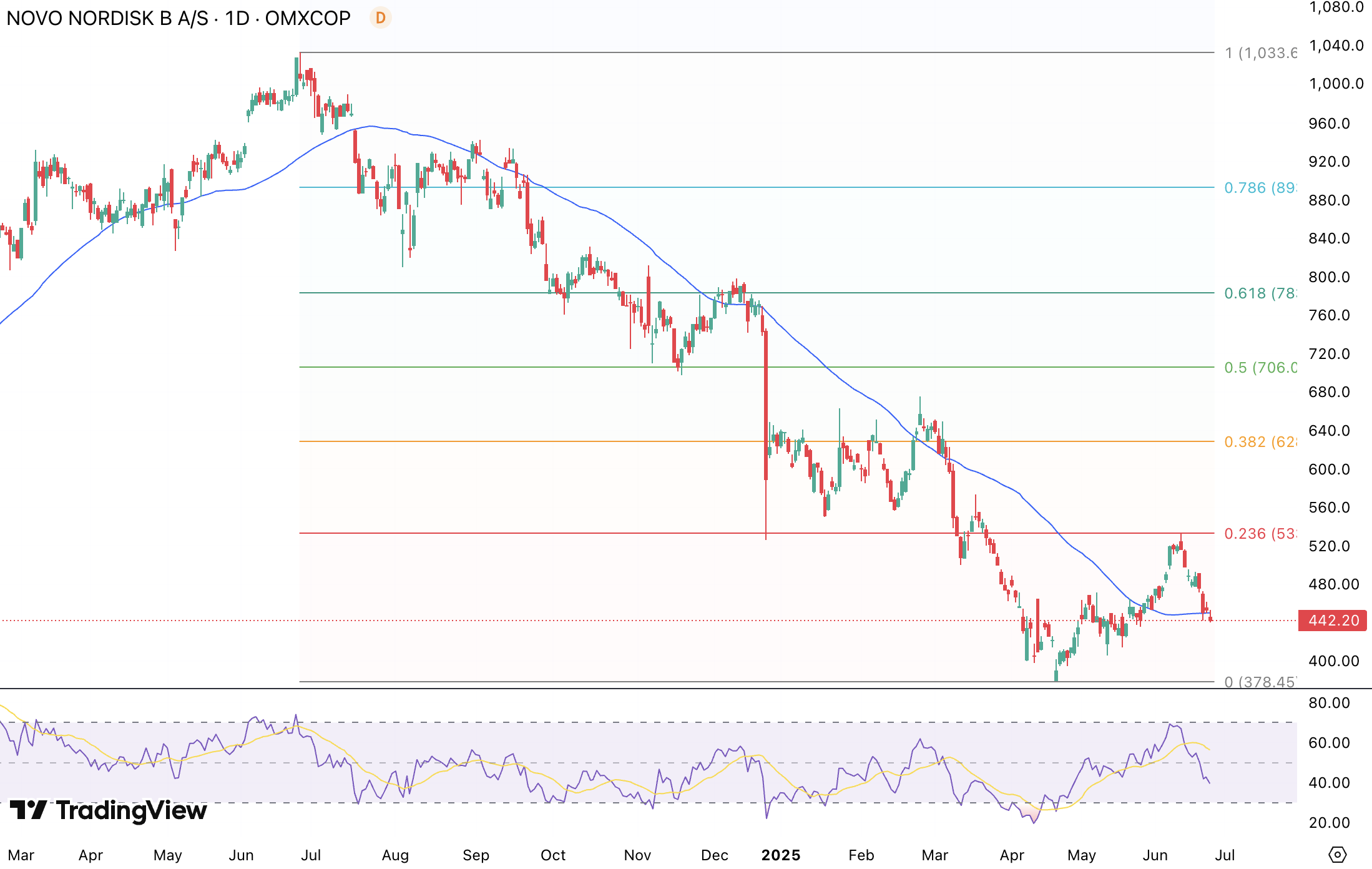Click the 560.0 price axis label
1372x869 pixels.
1329,508
